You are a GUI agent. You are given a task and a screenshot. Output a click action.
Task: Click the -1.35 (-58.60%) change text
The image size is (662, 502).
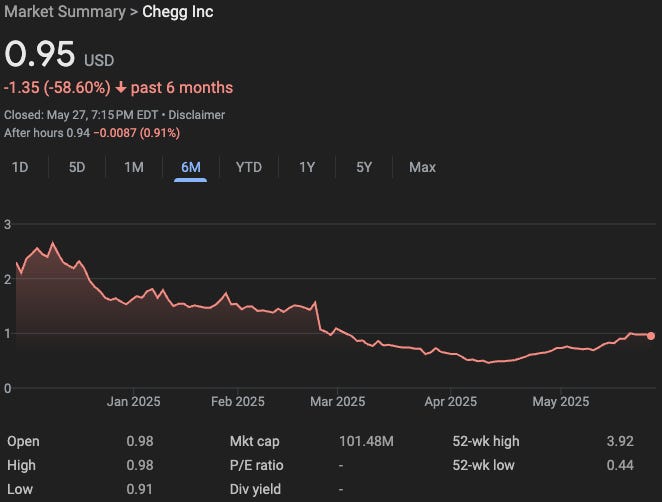coord(57,88)
